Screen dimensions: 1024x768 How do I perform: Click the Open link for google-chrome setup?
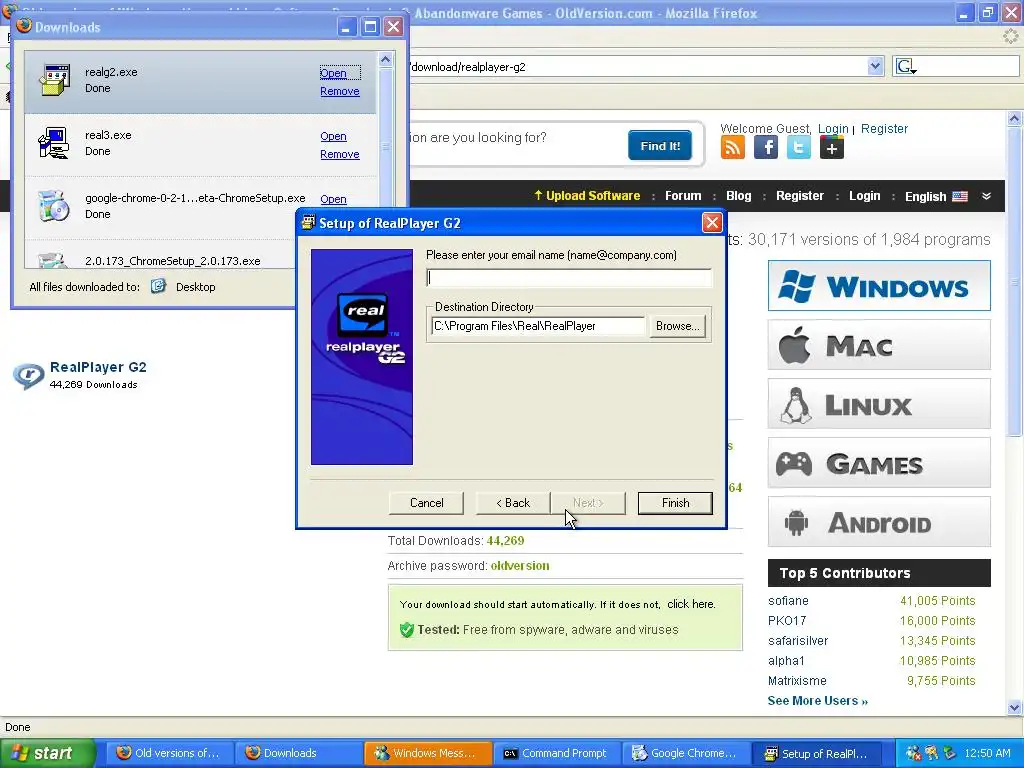333,199
